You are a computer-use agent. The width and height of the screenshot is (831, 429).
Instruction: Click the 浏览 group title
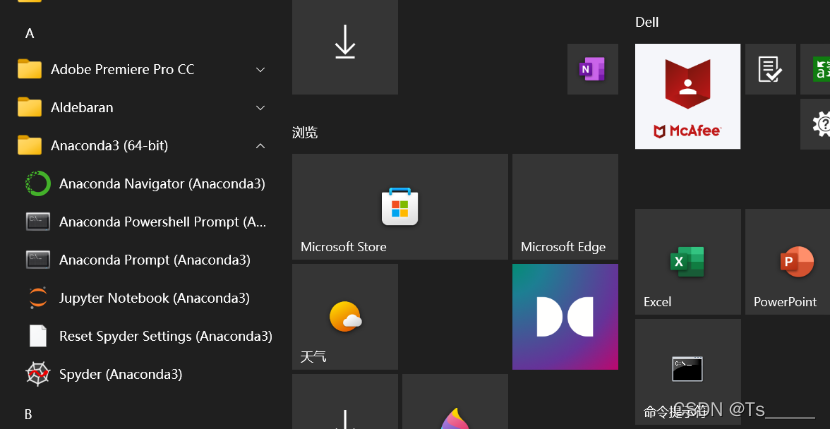[x=305, y=133]
